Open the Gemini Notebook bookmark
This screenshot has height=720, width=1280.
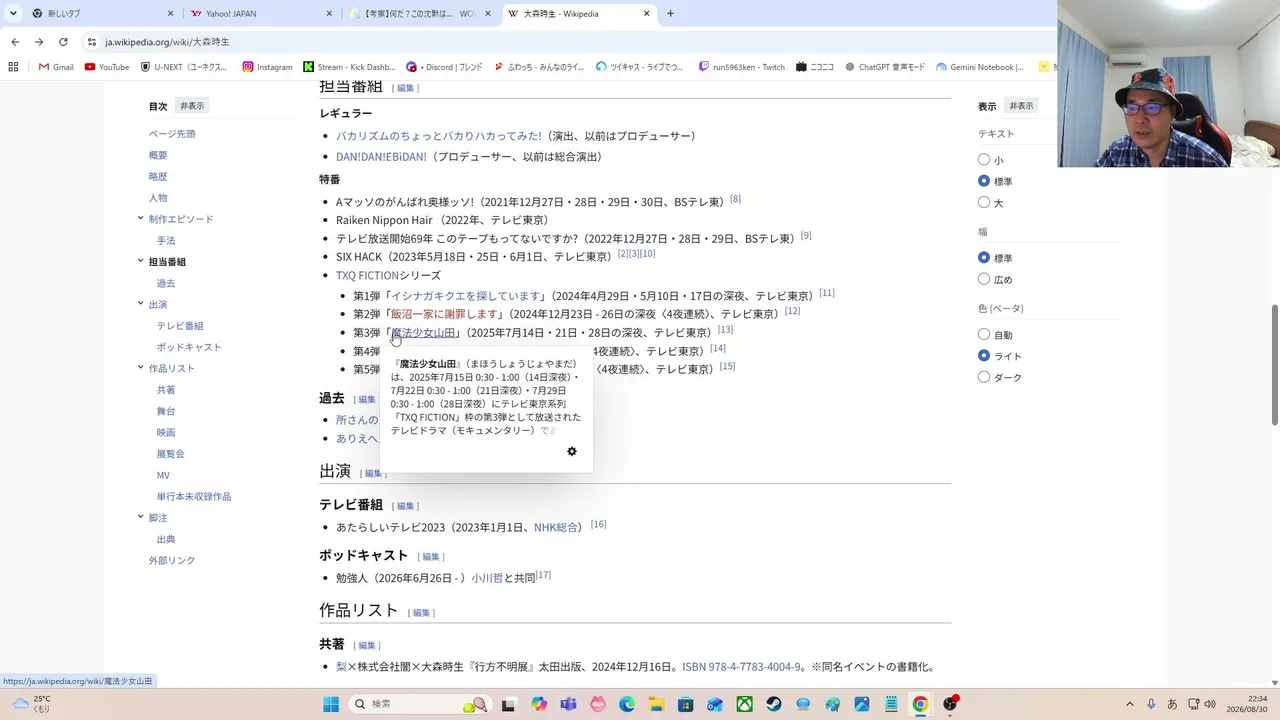tap(980, 67)
